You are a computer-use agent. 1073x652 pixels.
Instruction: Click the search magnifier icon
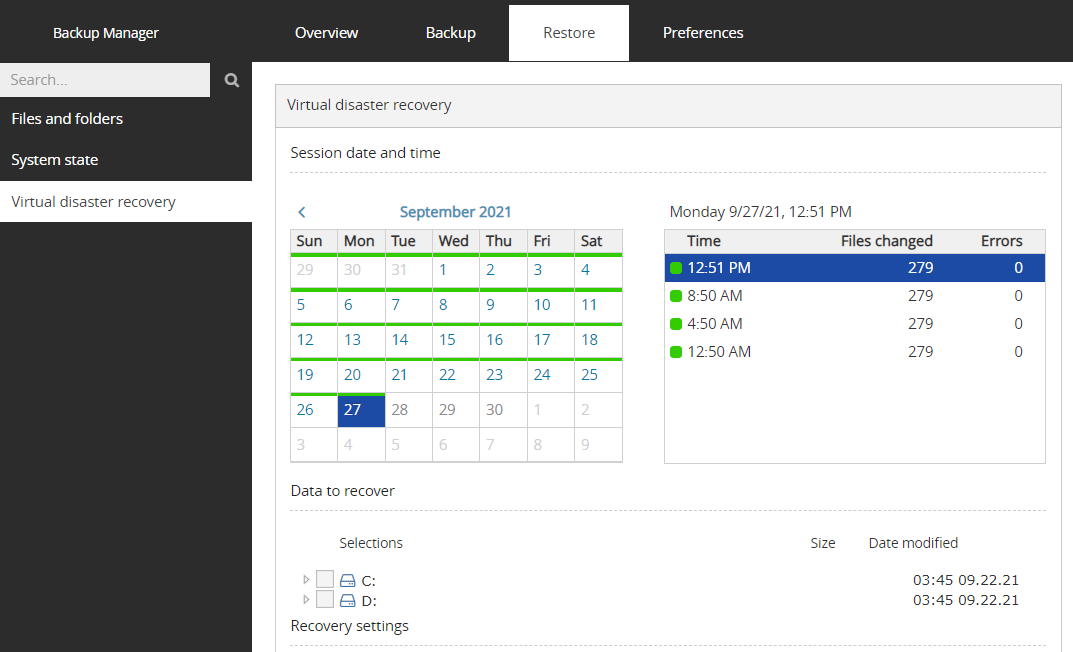click(x=232, y=80)
